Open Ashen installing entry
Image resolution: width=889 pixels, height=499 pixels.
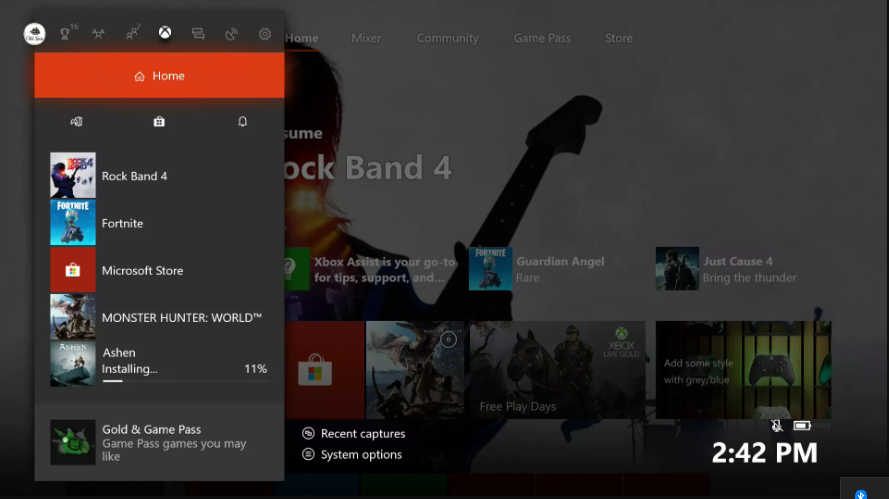(x=159, y=363)
